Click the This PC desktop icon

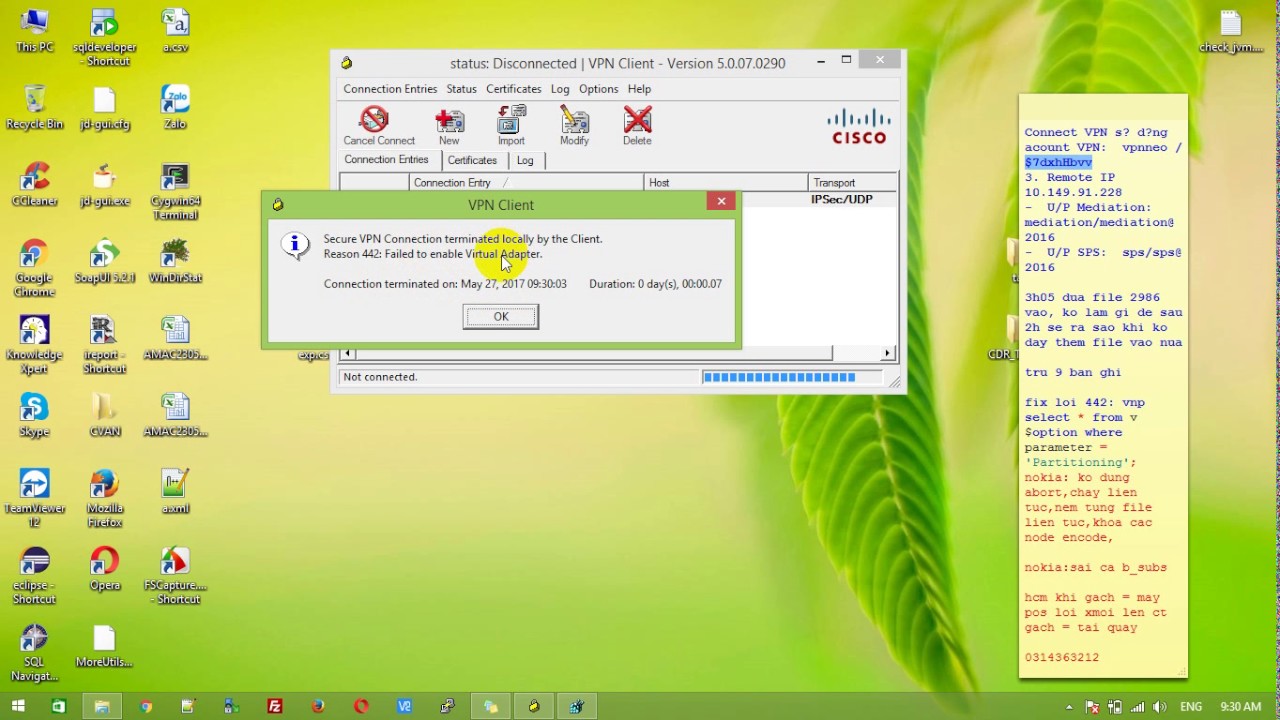(x=34, y=31)
